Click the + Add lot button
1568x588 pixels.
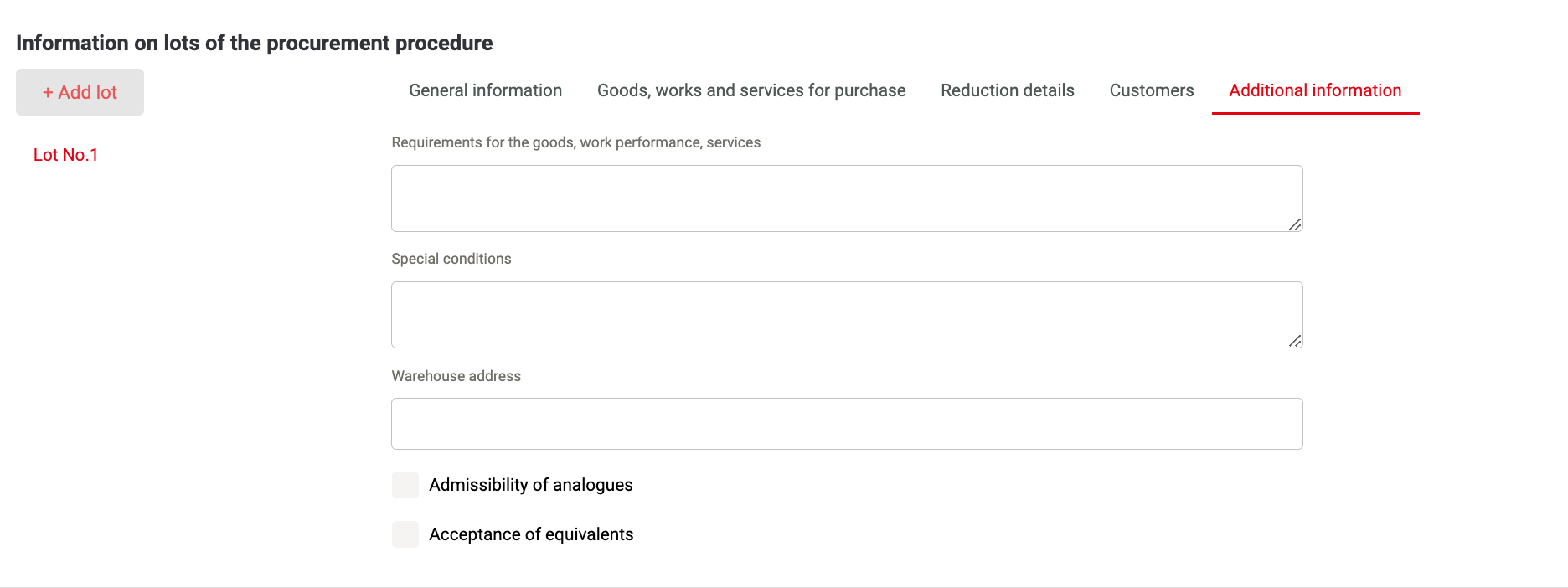[80, 92]
